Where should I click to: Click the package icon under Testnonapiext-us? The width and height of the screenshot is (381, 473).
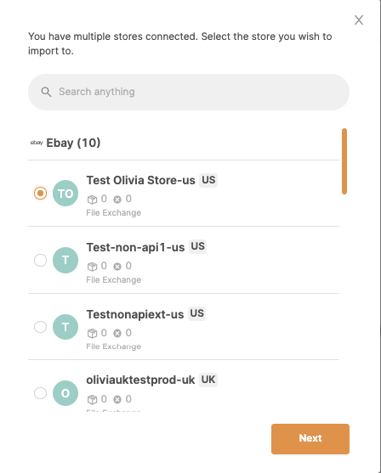pyautogui.click(x=92, y=333)
